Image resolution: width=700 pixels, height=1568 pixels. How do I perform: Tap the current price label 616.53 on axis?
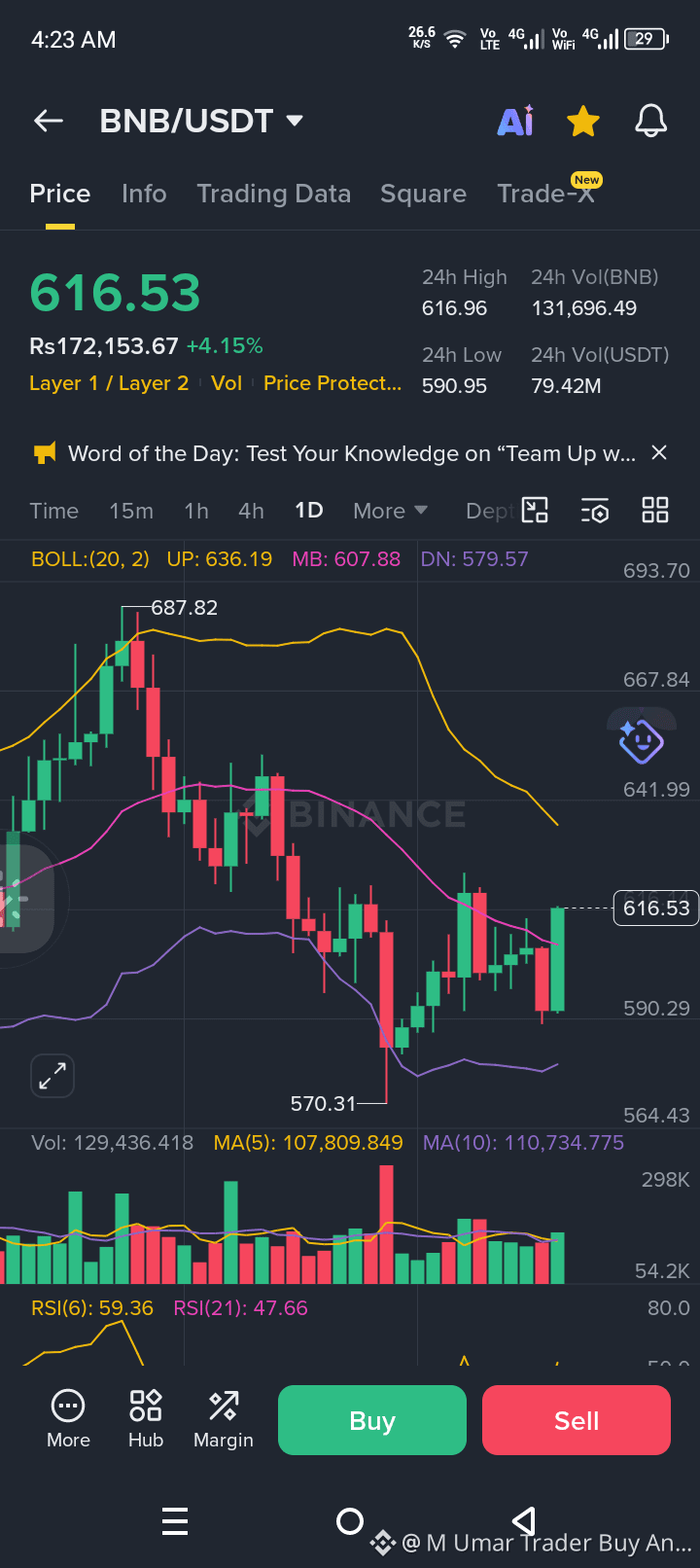[656, 909]
